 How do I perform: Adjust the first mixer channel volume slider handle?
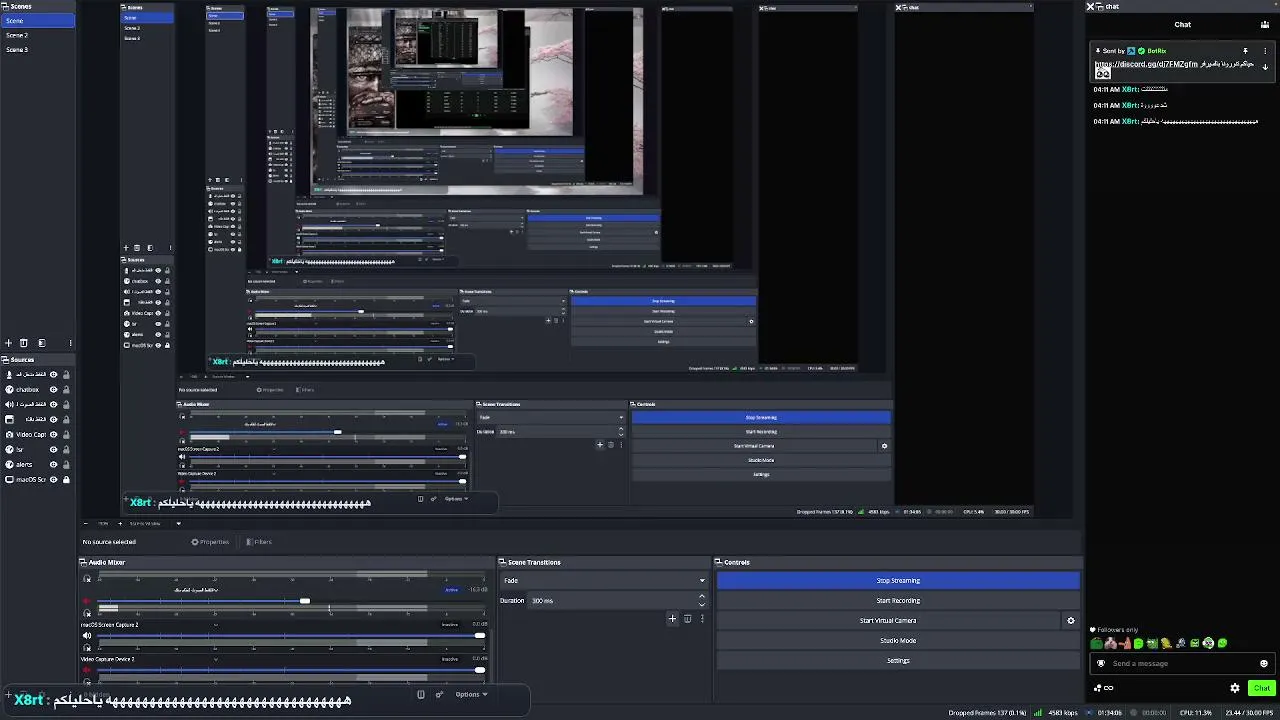pyautogui.click(x=305, y=602)
